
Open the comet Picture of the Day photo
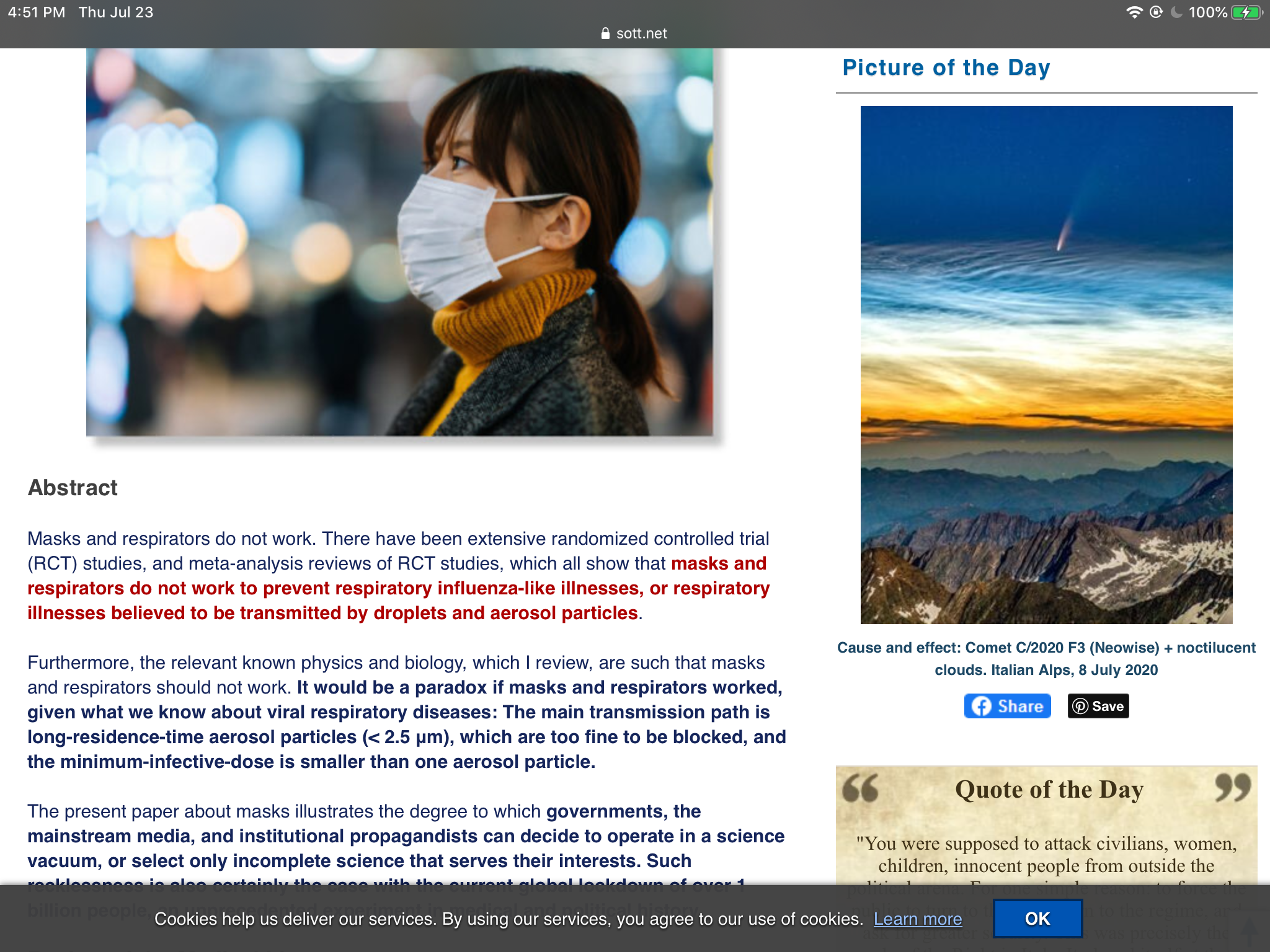(1046, 364)
